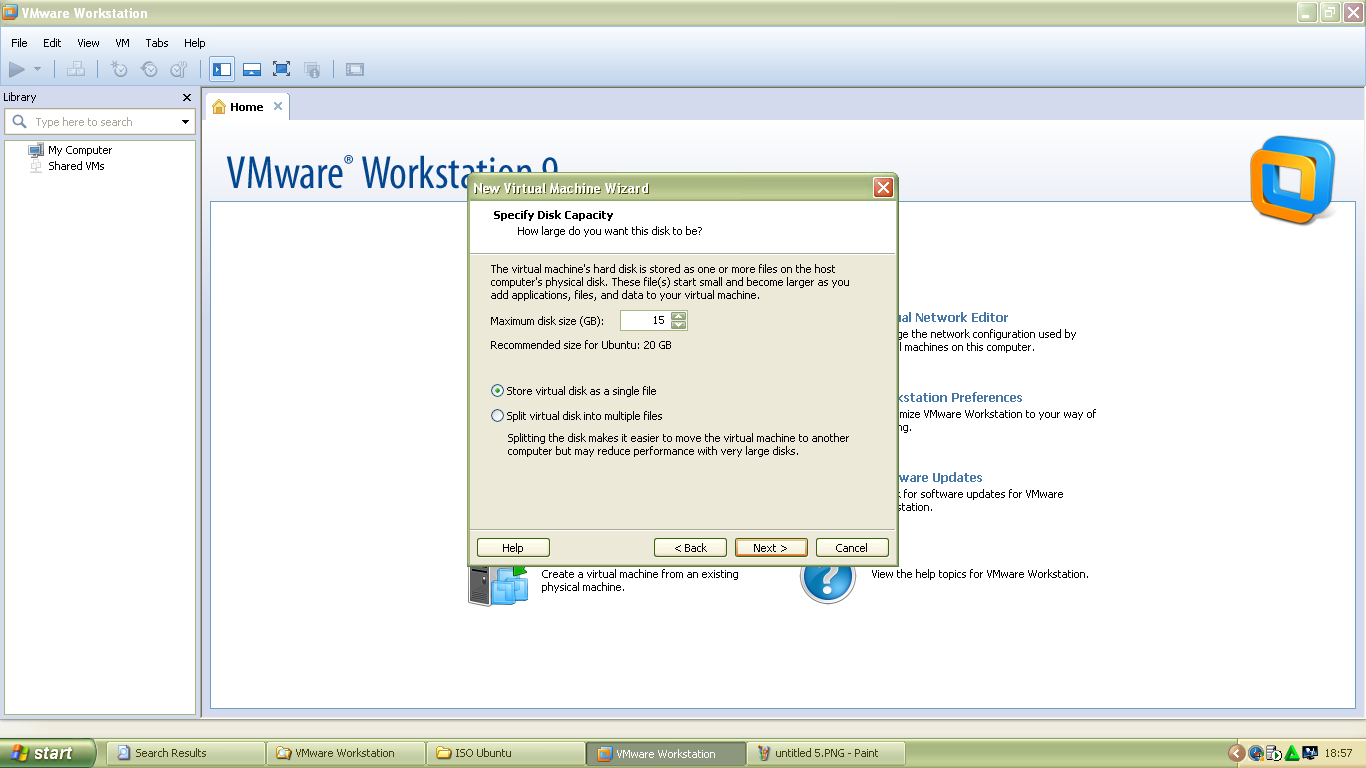Open the Snapshot Manager toolbar icon
Image resolution: width=1366 pixels, height=768 pixels.
pos(179,69)
